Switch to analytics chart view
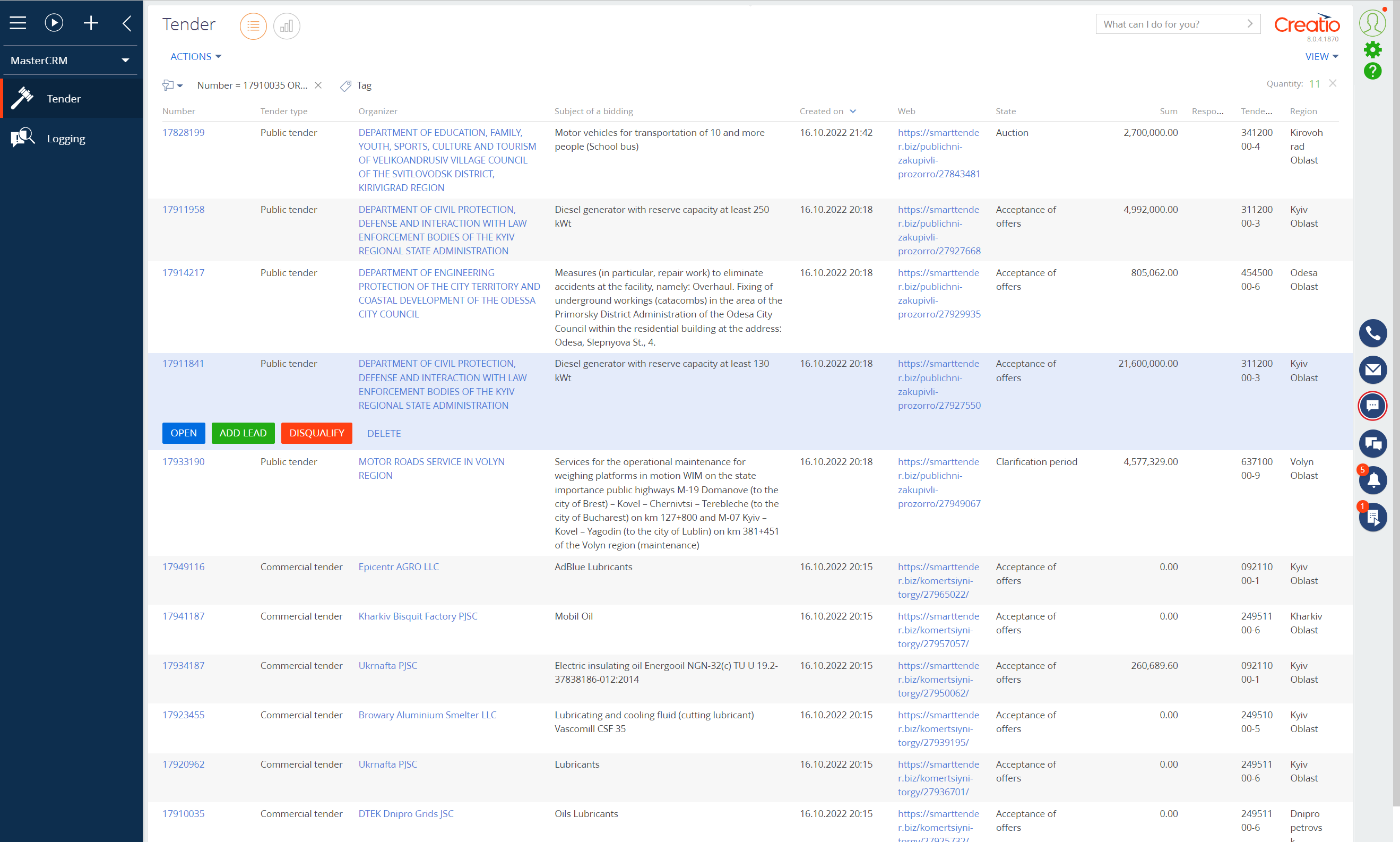 [287, 26]
